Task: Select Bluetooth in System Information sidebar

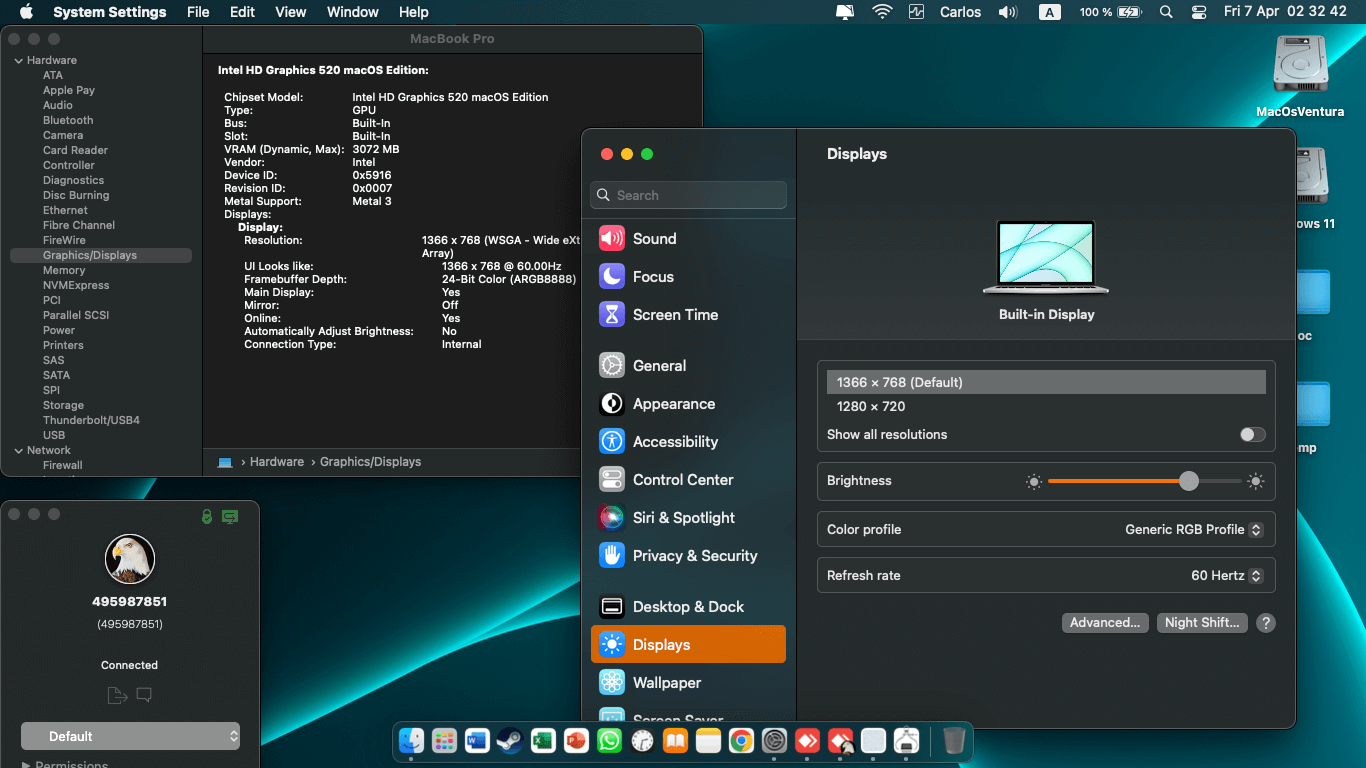Action: click(68, 121)
